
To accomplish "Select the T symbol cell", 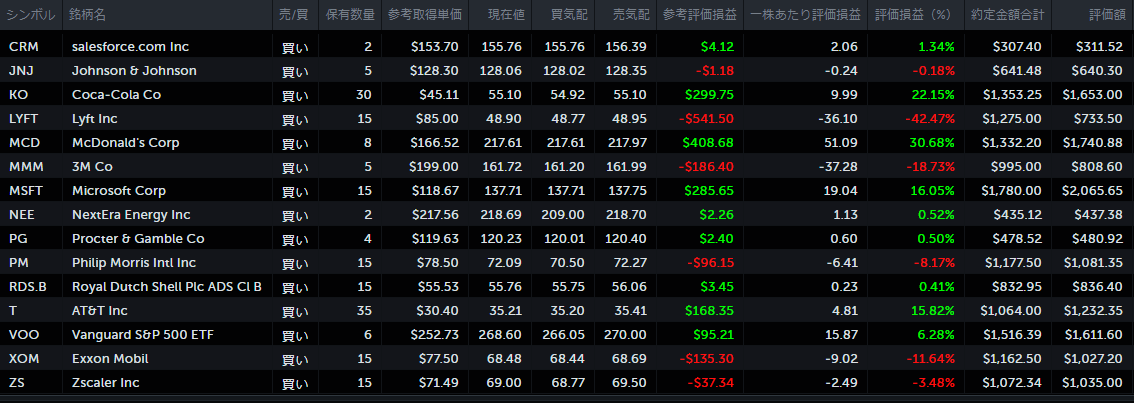I will 12,310.
